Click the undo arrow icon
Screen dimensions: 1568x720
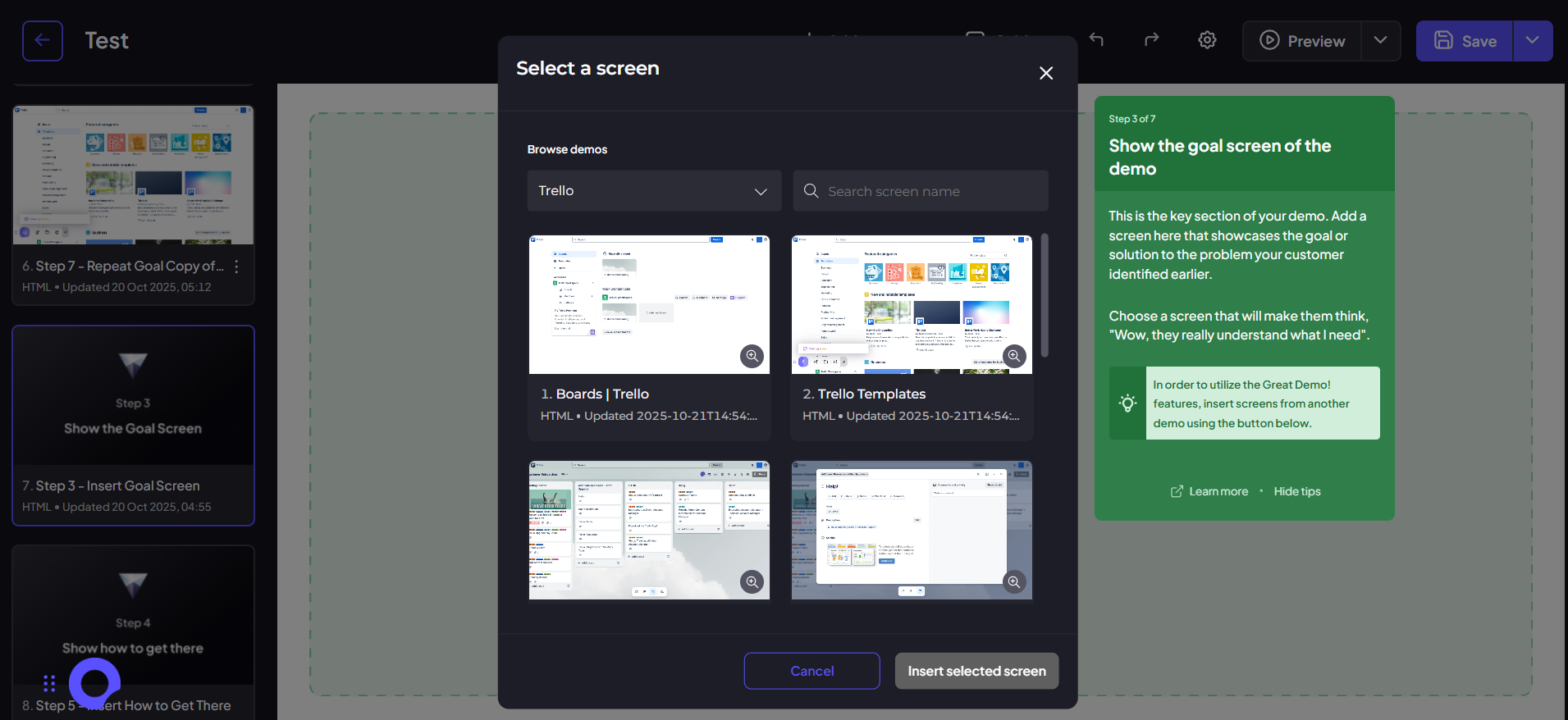click(1096, 39)
